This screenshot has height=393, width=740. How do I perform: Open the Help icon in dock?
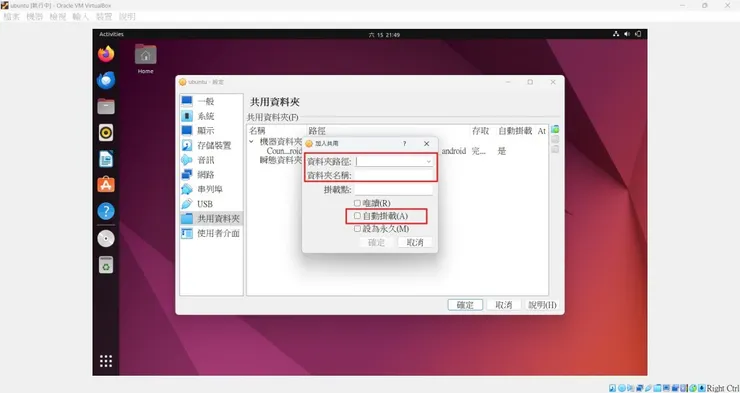106,211
